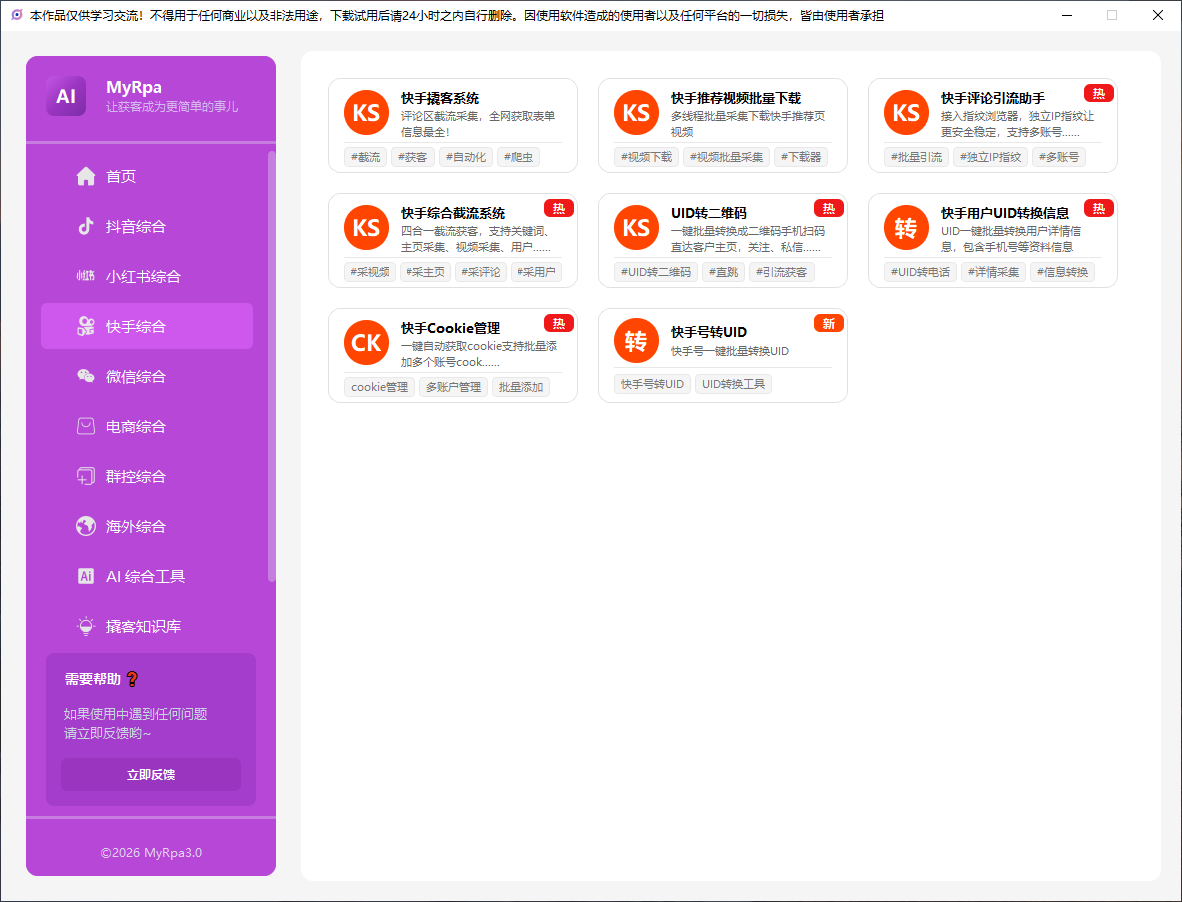Screen dimensions: 1182x902
Task: Click the KS icon of 快手攘客系统
Action: coord(366,112)
